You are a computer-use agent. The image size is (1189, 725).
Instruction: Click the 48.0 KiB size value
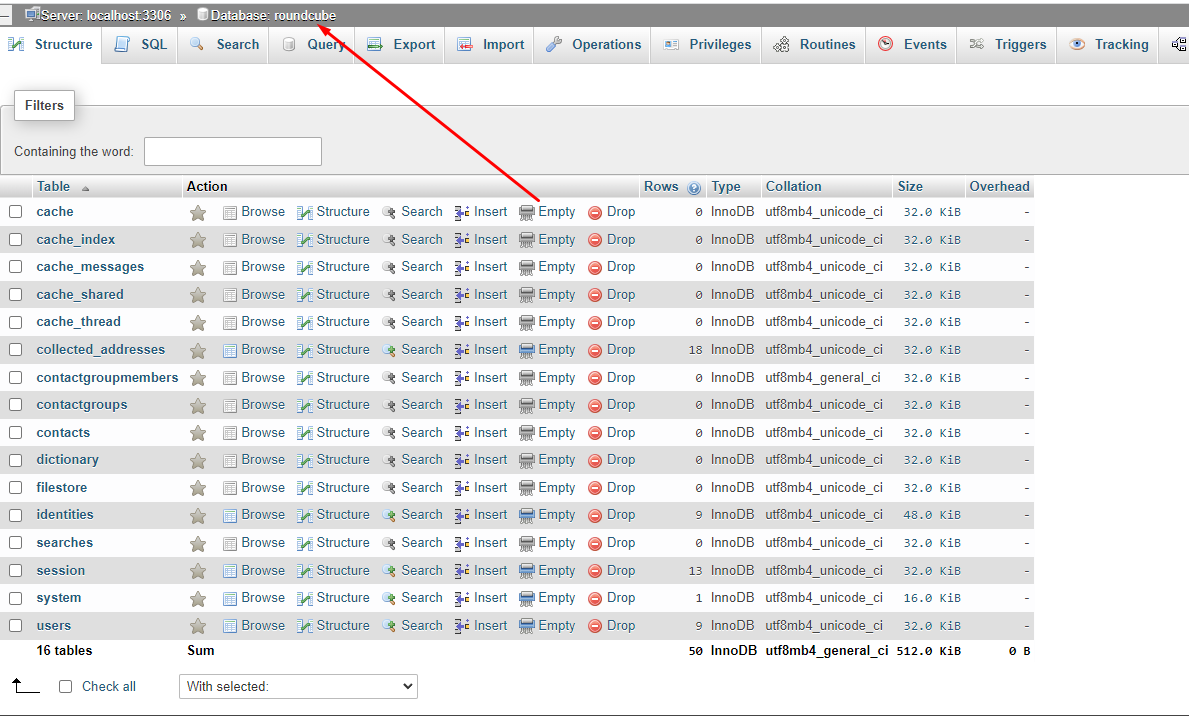click(932, 516)
